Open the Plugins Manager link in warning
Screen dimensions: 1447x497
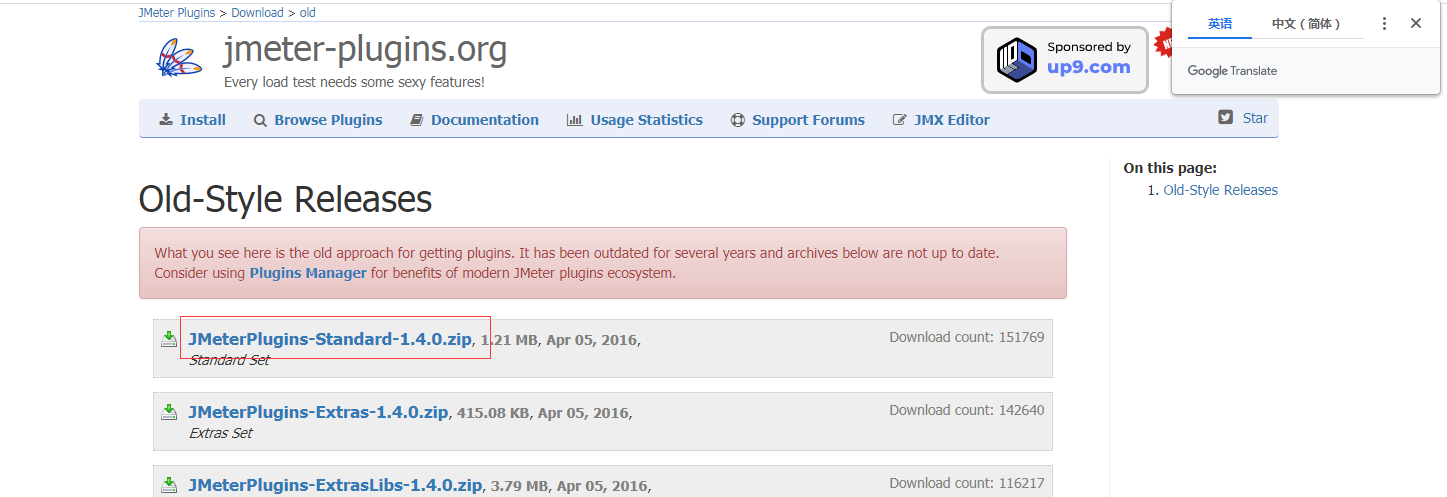tap(308, 273)
